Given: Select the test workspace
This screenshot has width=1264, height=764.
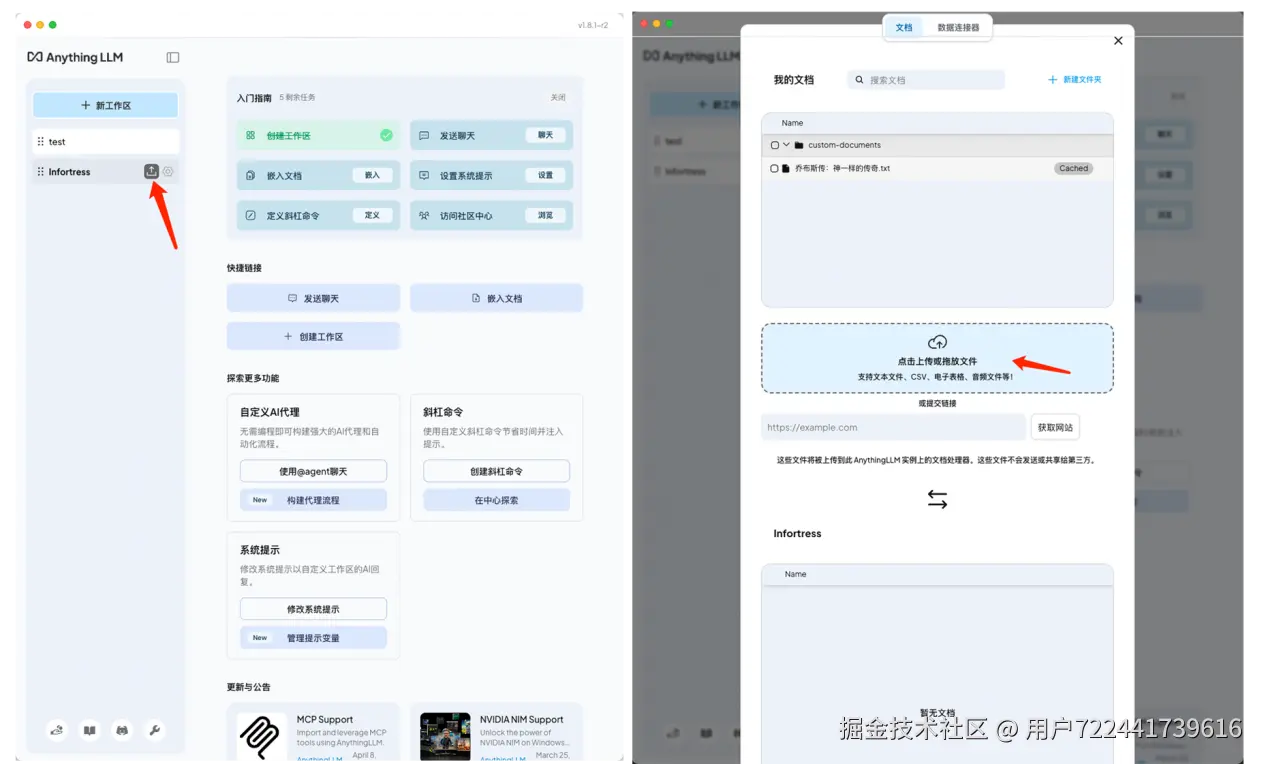Looking at the screenshot, I should point(105,142).
